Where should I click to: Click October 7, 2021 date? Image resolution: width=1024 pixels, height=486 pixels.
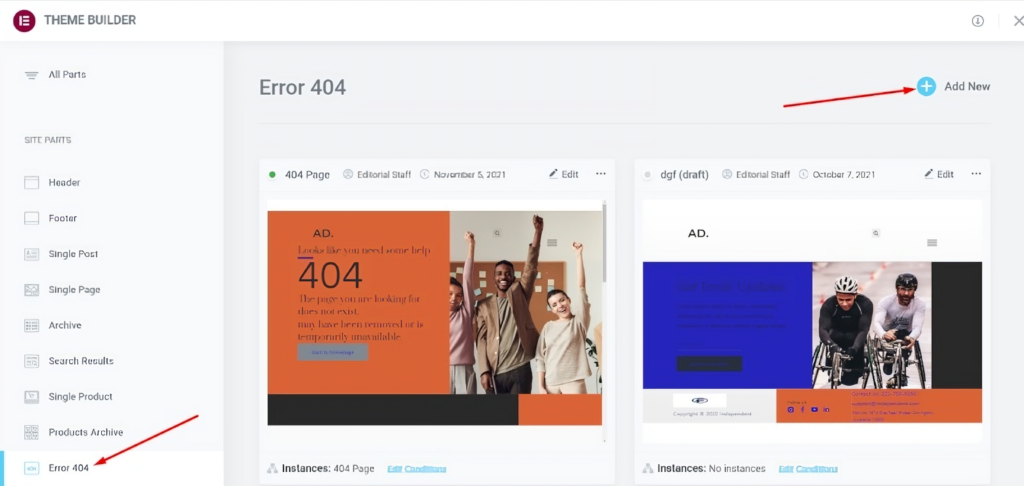pos(844,174)
